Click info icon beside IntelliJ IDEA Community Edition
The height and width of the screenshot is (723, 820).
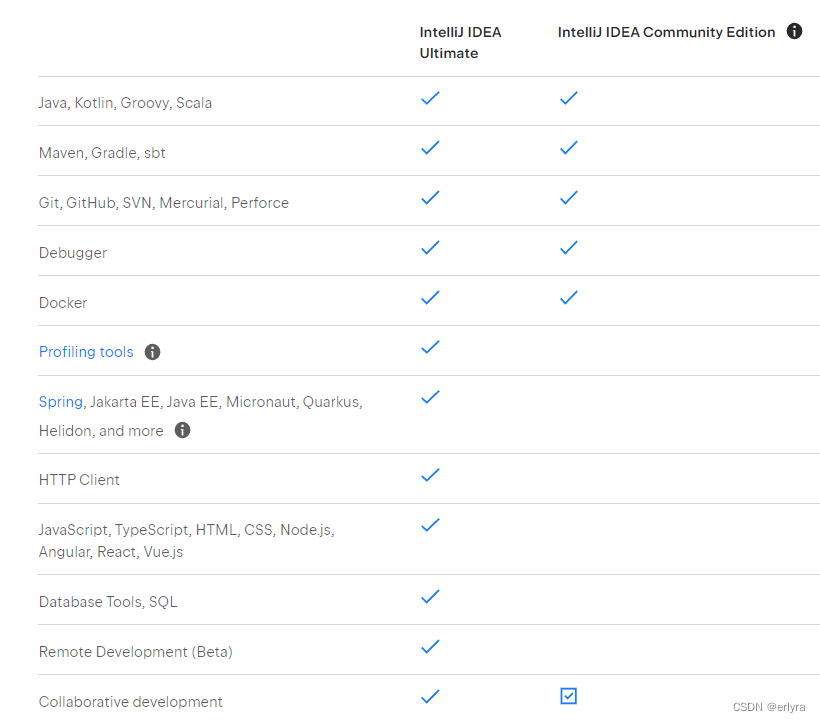click(x=794, y=31)
